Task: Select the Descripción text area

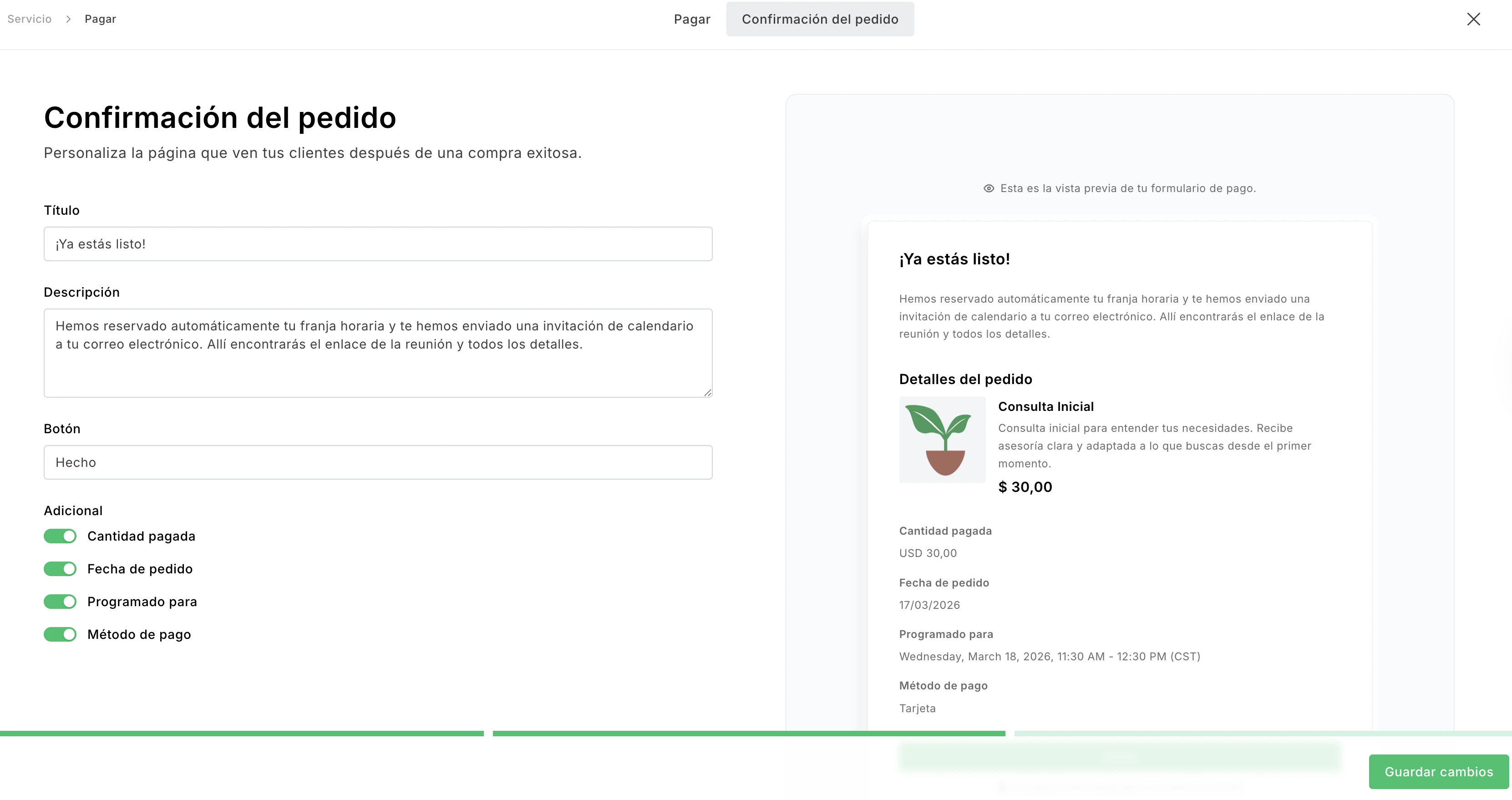Action: pyautogui.click(x=377, y=352)
